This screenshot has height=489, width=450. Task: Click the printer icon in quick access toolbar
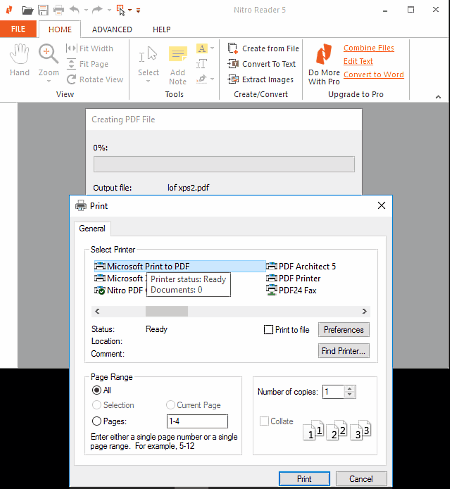click(59, 10)
